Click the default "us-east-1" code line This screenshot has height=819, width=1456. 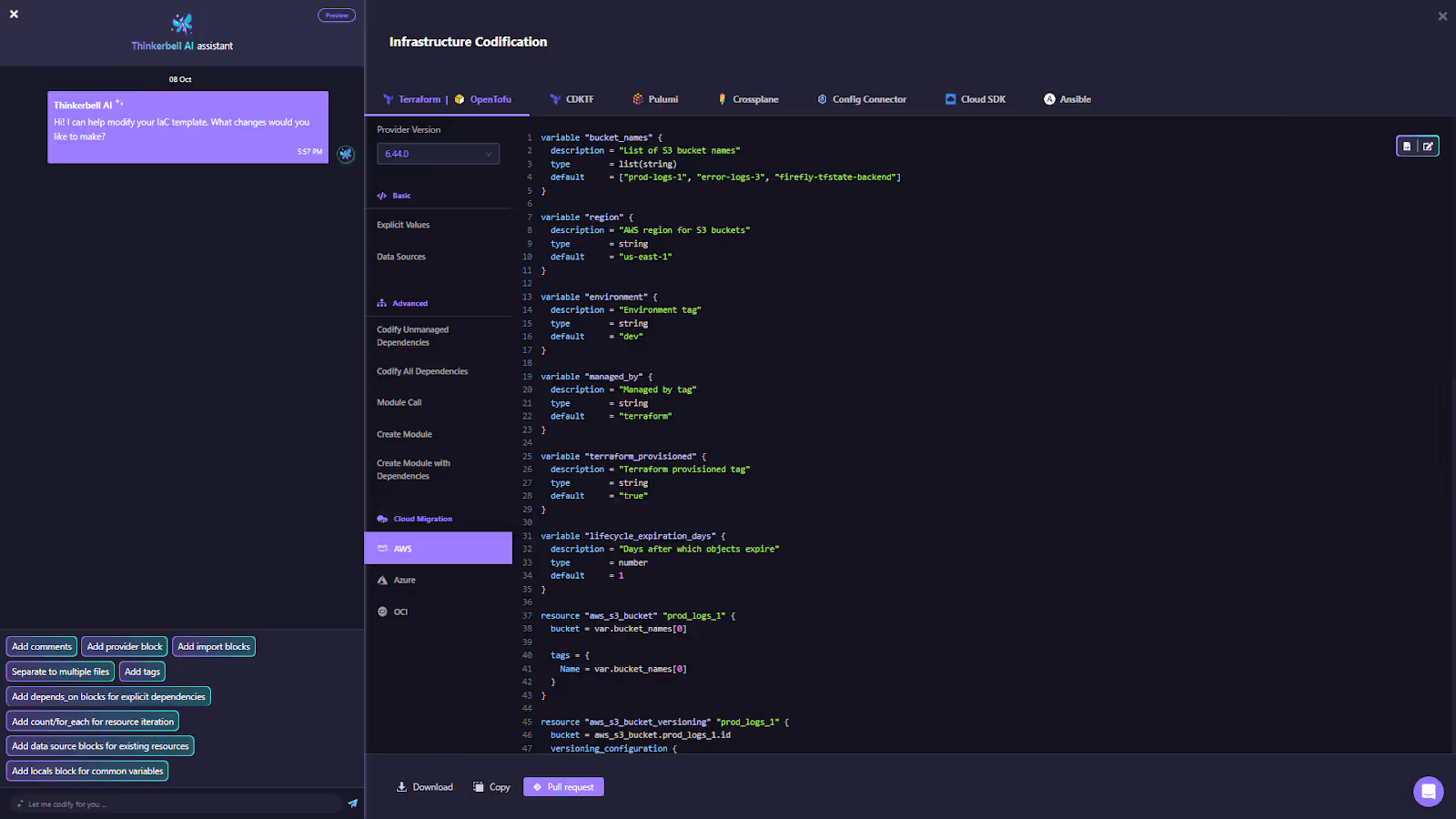(612, 257)
